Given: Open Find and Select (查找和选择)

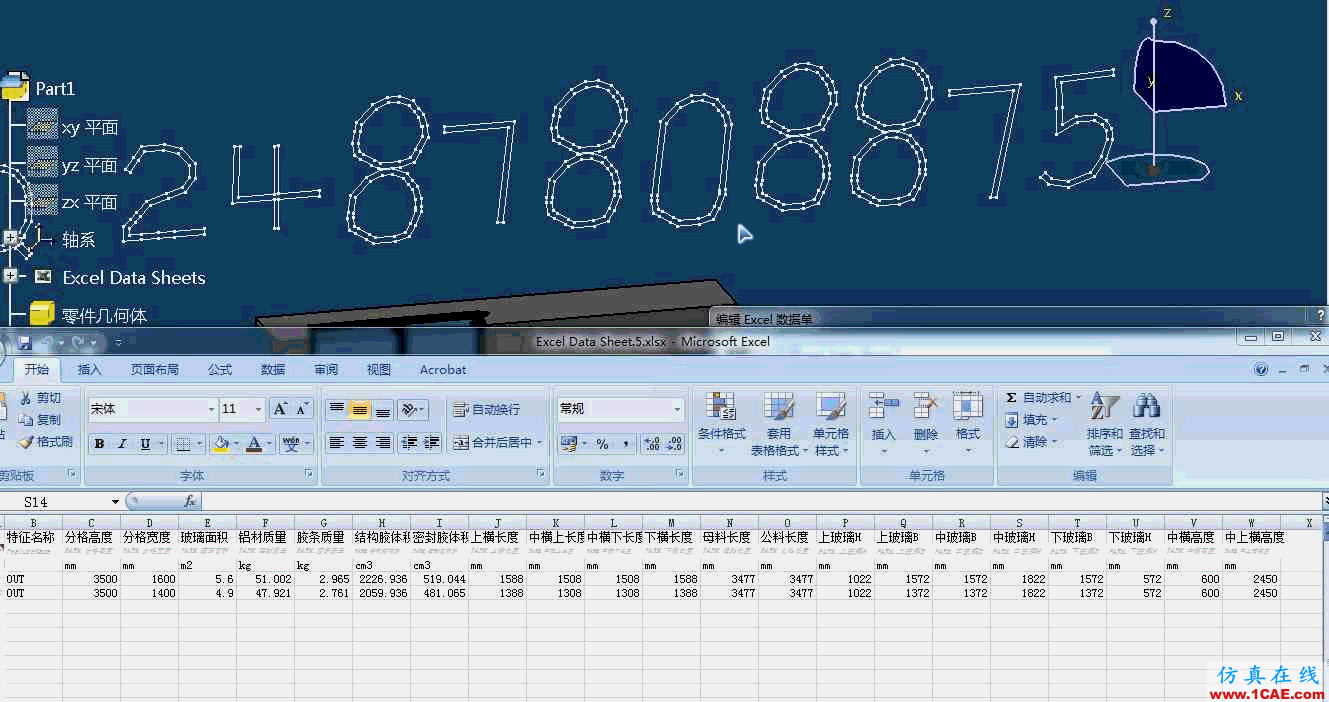Looking at the screenshot, I should 1147,424.
